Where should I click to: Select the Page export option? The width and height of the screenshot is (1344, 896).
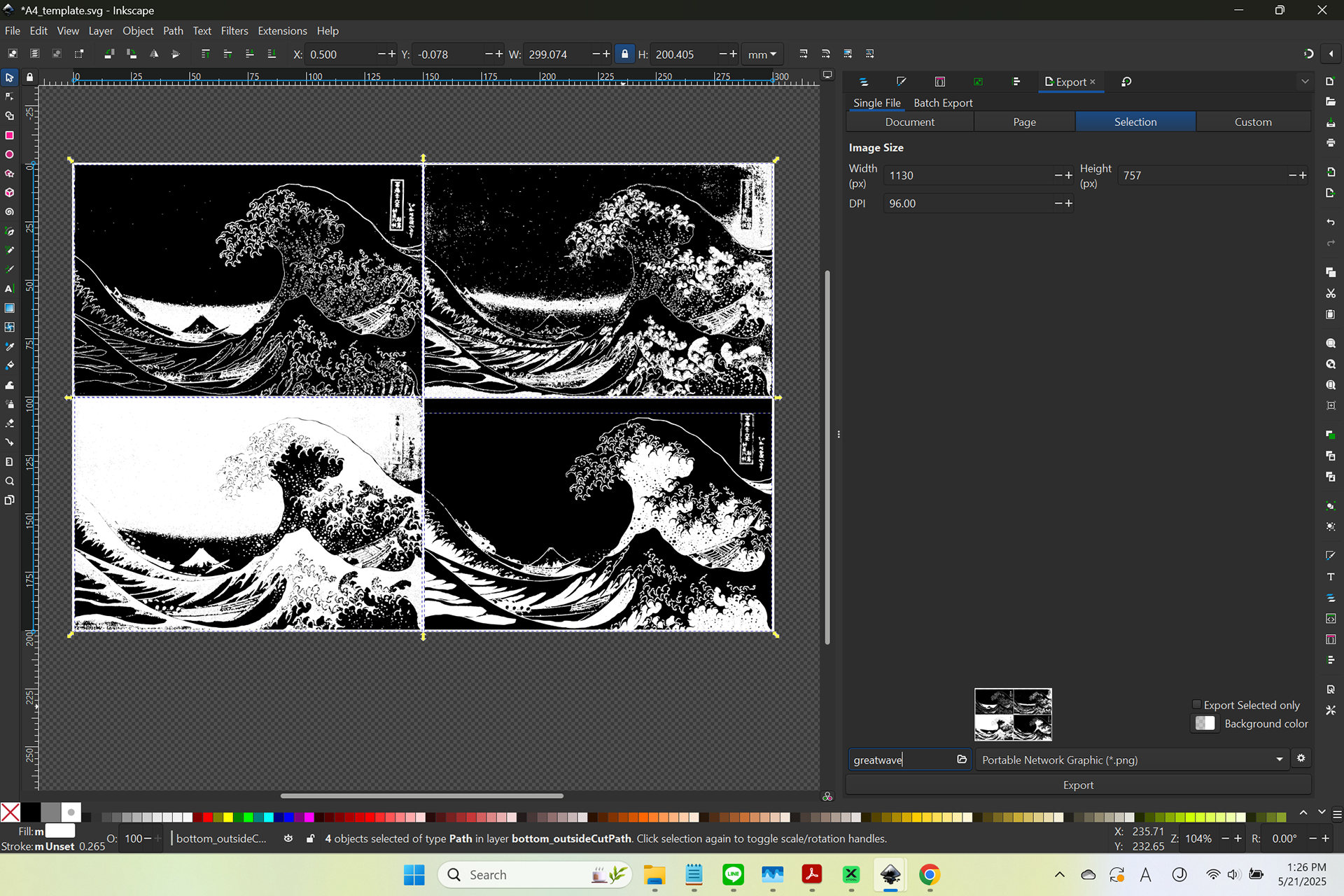click(x=1024, y=122)
